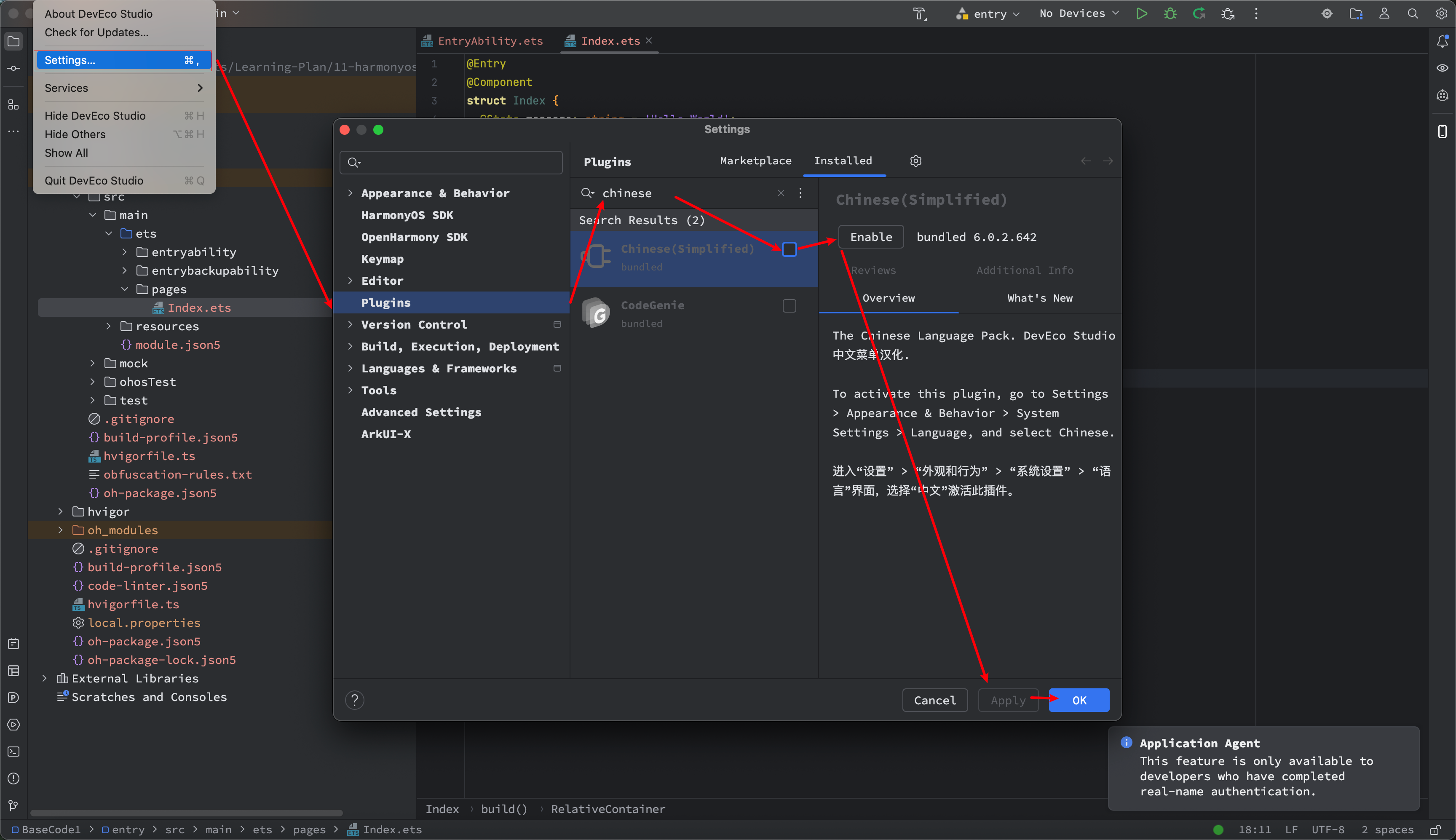
Task: Open the Previewer eye icon on right sidebar
Action: [1442, 68]
